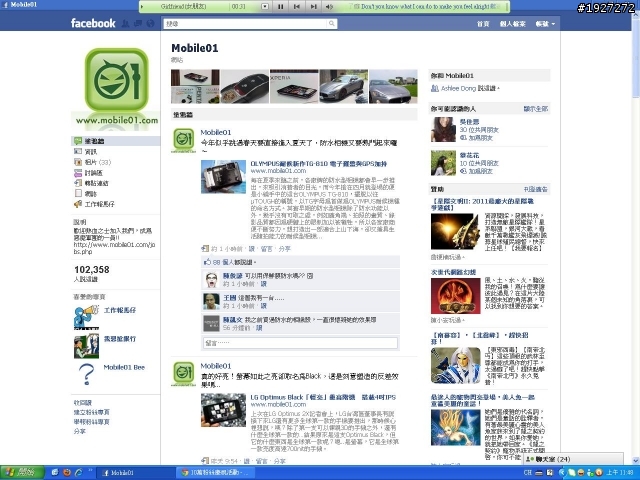
Task: Launch Internet Explorer from quick launch
Action: coord(79,473)
